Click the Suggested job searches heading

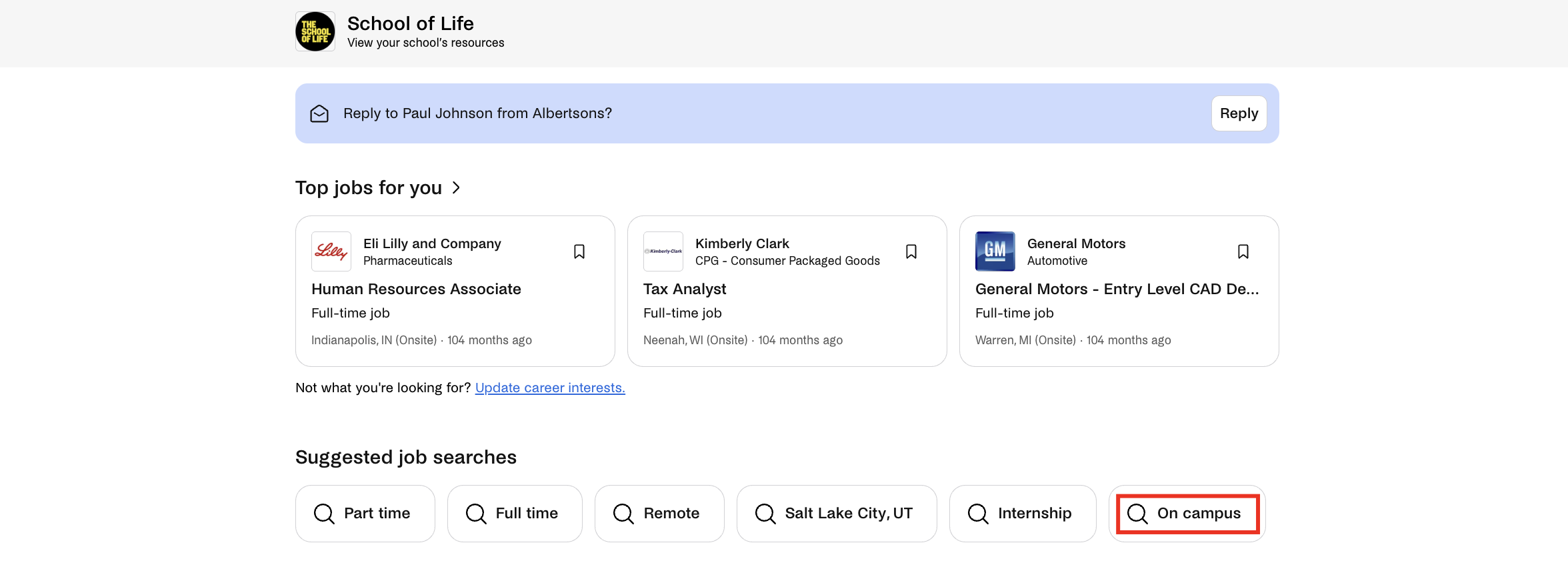(x=406, y=457)
